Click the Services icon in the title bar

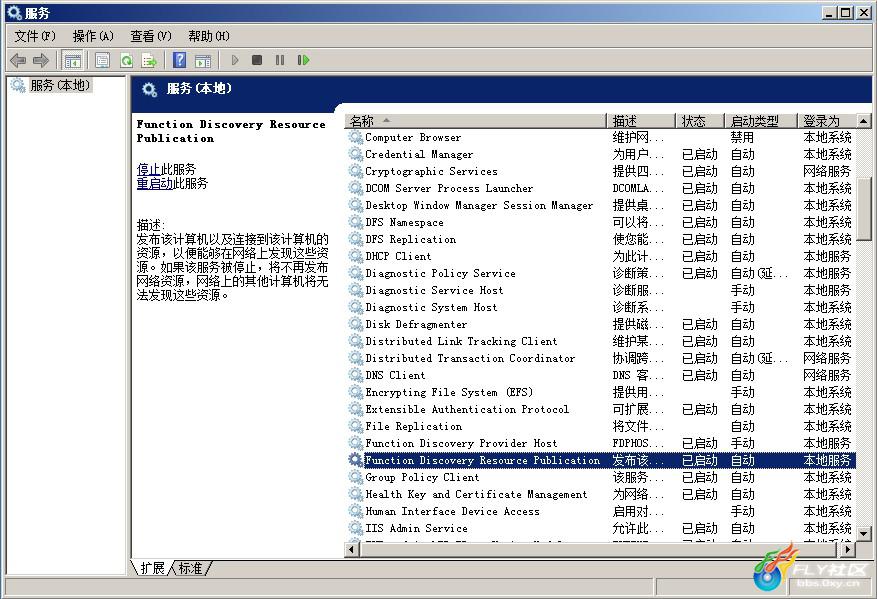coord(15,12)
